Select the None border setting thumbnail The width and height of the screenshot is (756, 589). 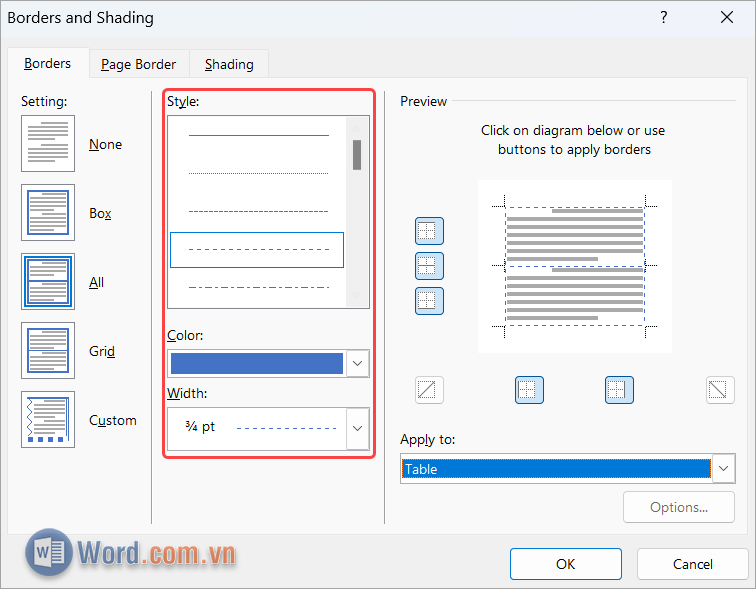pyautogui.click(x=48, y=143)
